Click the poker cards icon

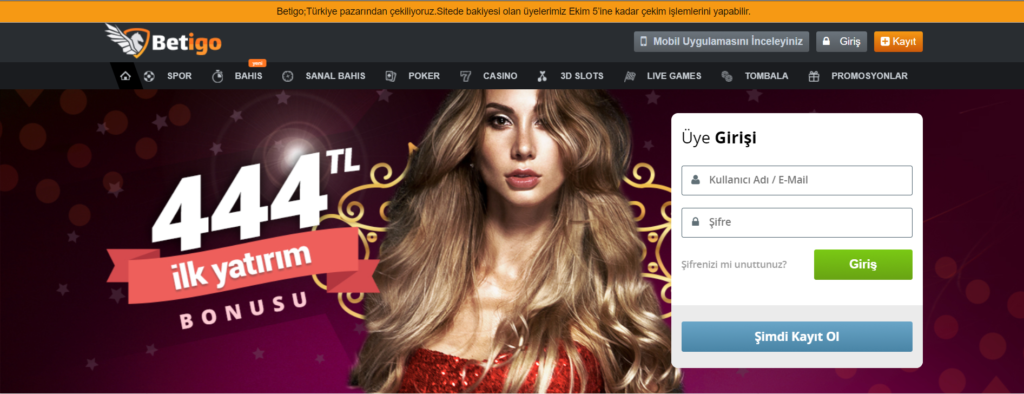[391, 76]
